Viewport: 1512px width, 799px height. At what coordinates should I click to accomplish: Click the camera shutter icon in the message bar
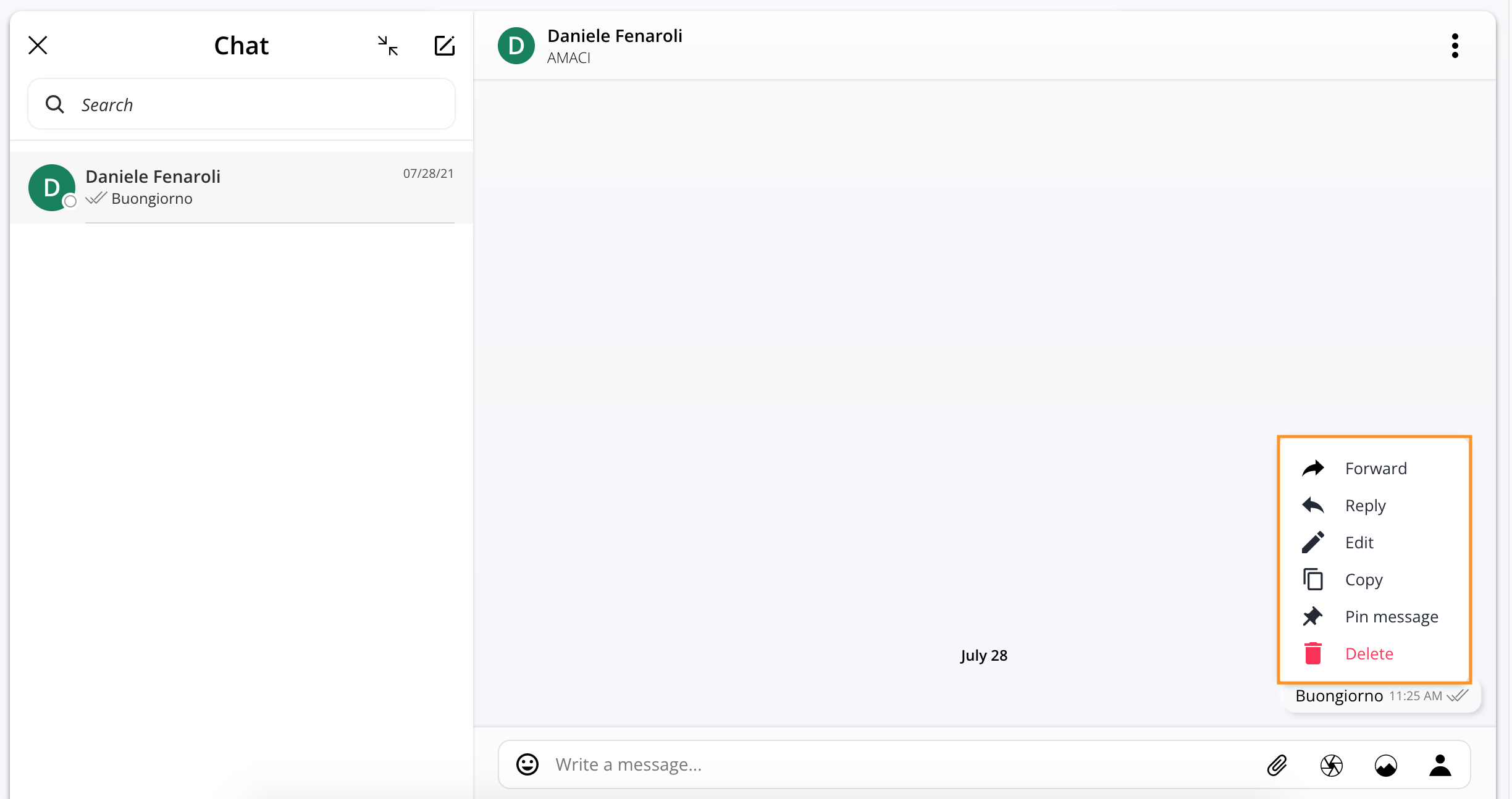click(1332, 765)
